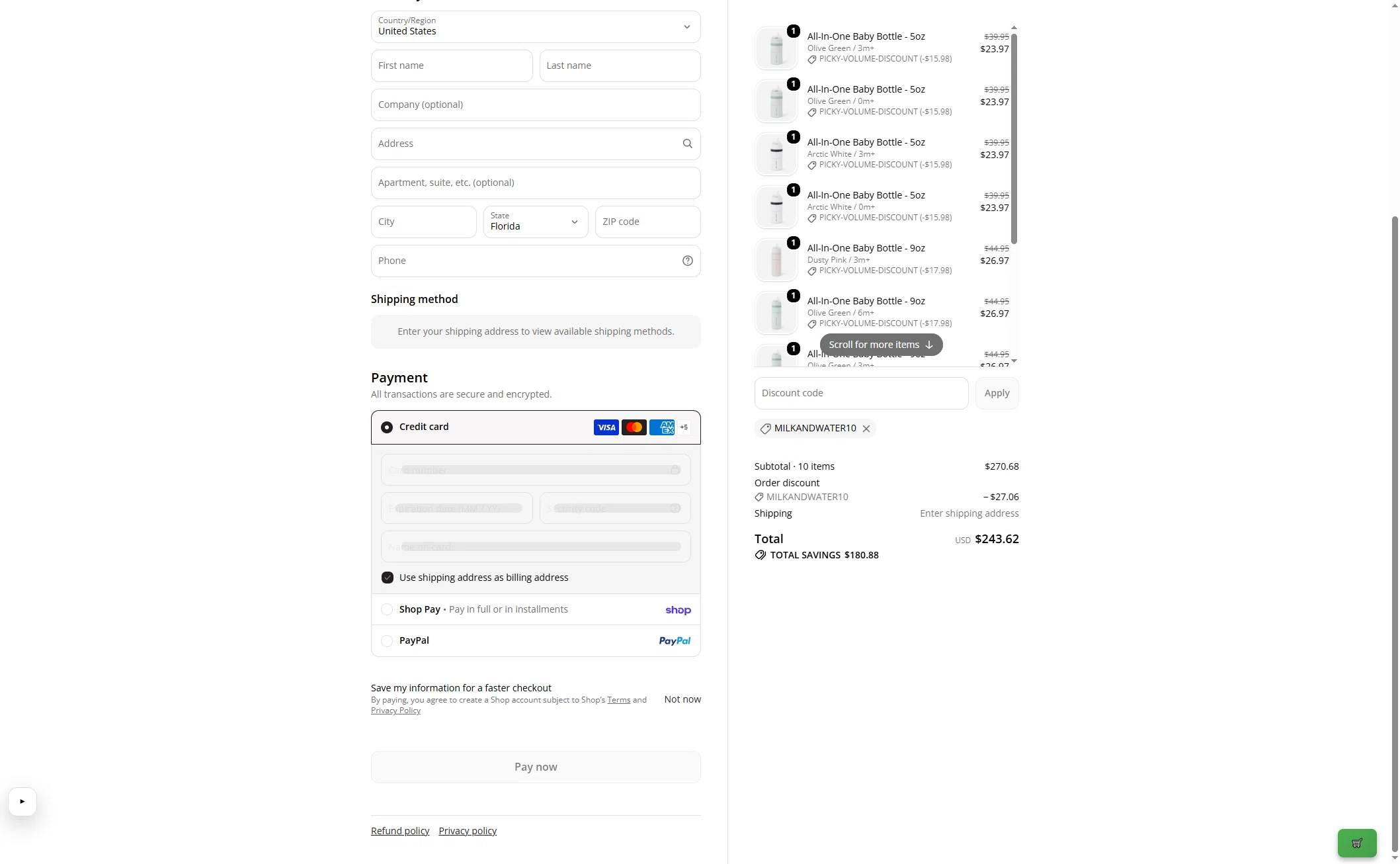The image size is (1400, 864).
Task: Open the Country/Region dropdown
Action: [536, 26]
